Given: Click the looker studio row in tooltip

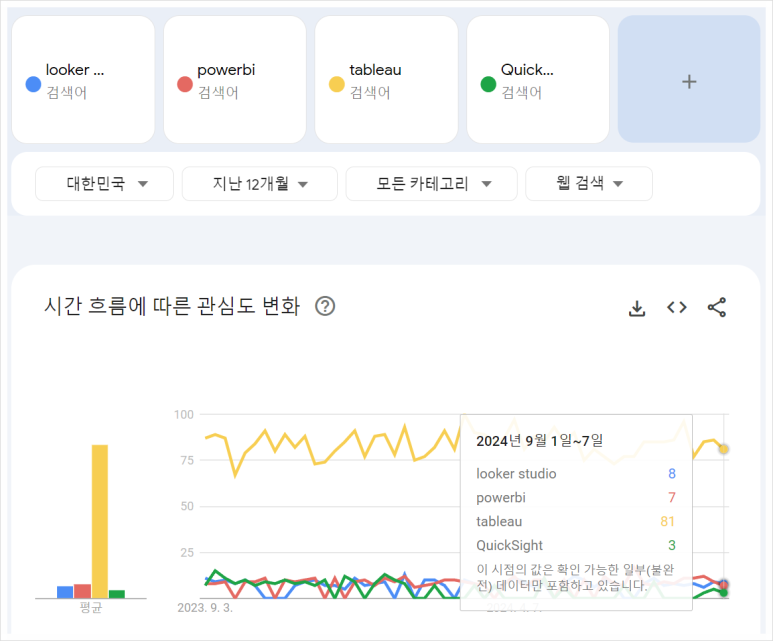Looking at the screenshot, I should click(x=576, y=473).
